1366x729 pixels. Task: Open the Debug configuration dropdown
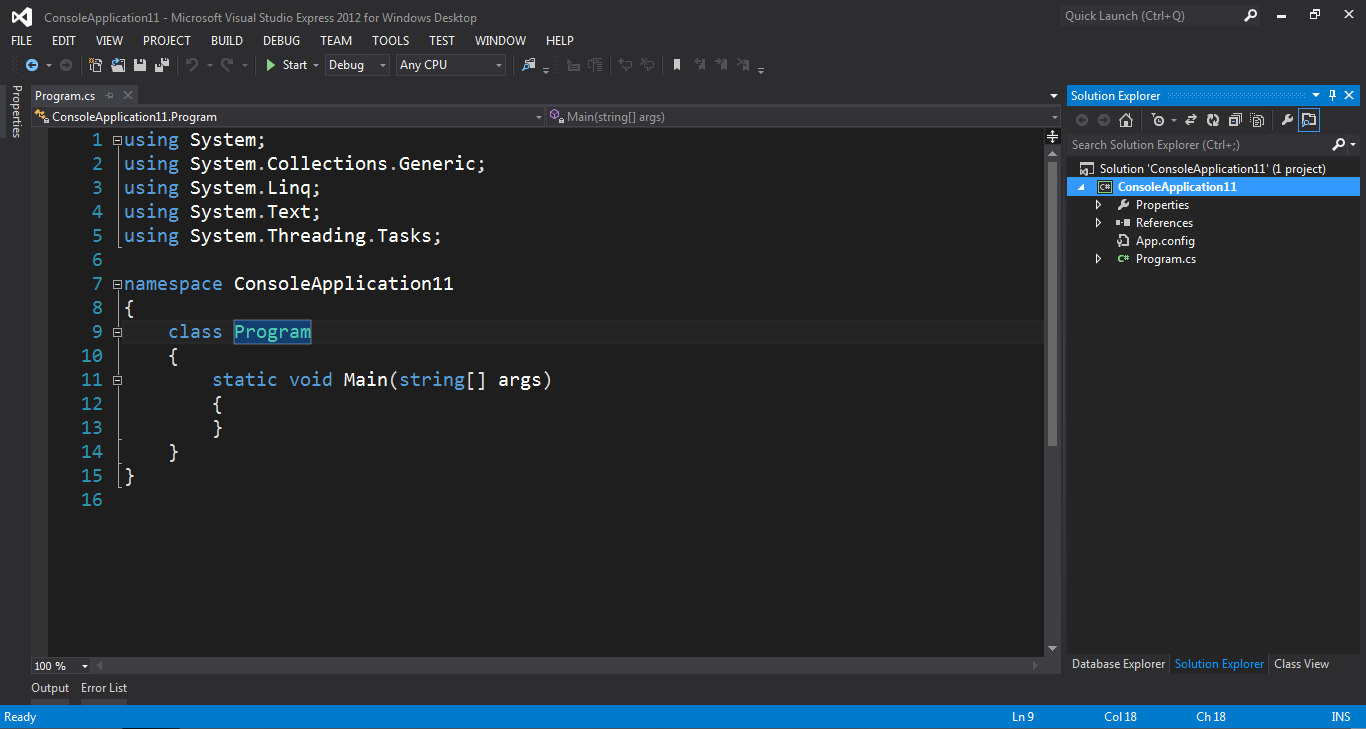coord(357,65)
